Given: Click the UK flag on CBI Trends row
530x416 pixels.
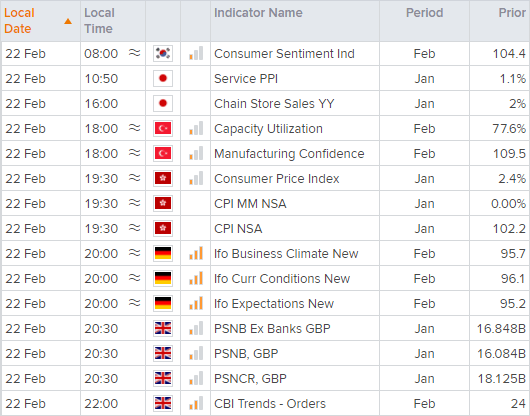Looking at the screenshot, I should [163, 403].
